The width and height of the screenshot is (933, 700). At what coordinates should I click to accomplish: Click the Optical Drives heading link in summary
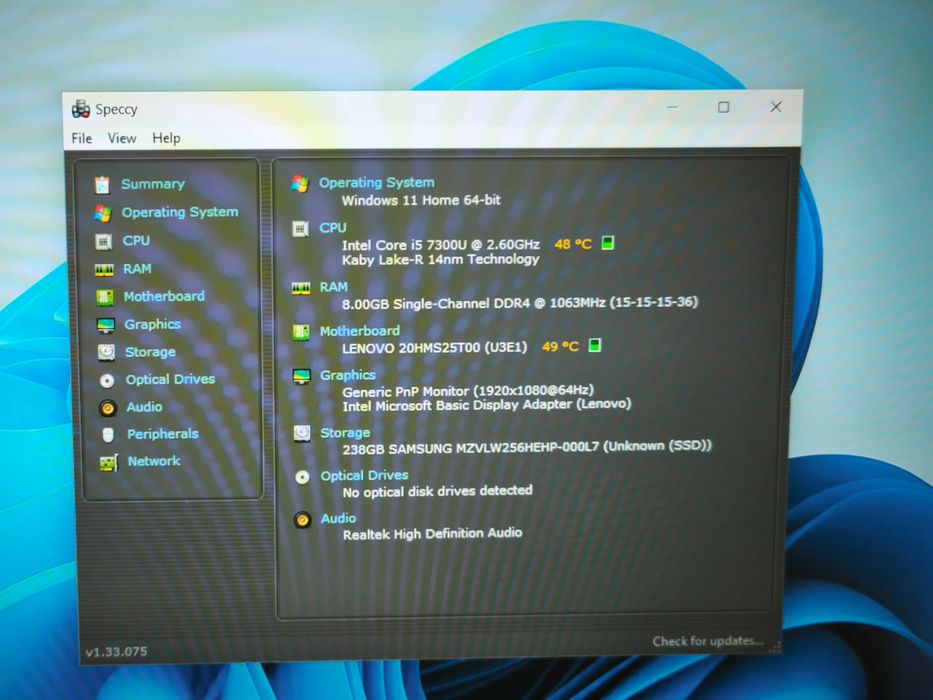coord(364,476)
